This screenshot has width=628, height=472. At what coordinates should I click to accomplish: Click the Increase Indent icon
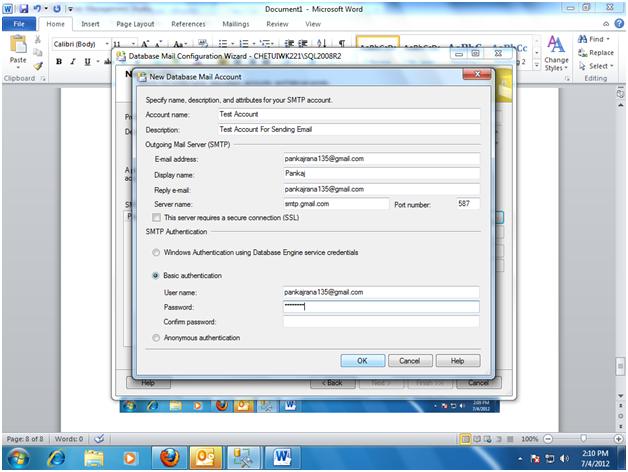[303, 43]
